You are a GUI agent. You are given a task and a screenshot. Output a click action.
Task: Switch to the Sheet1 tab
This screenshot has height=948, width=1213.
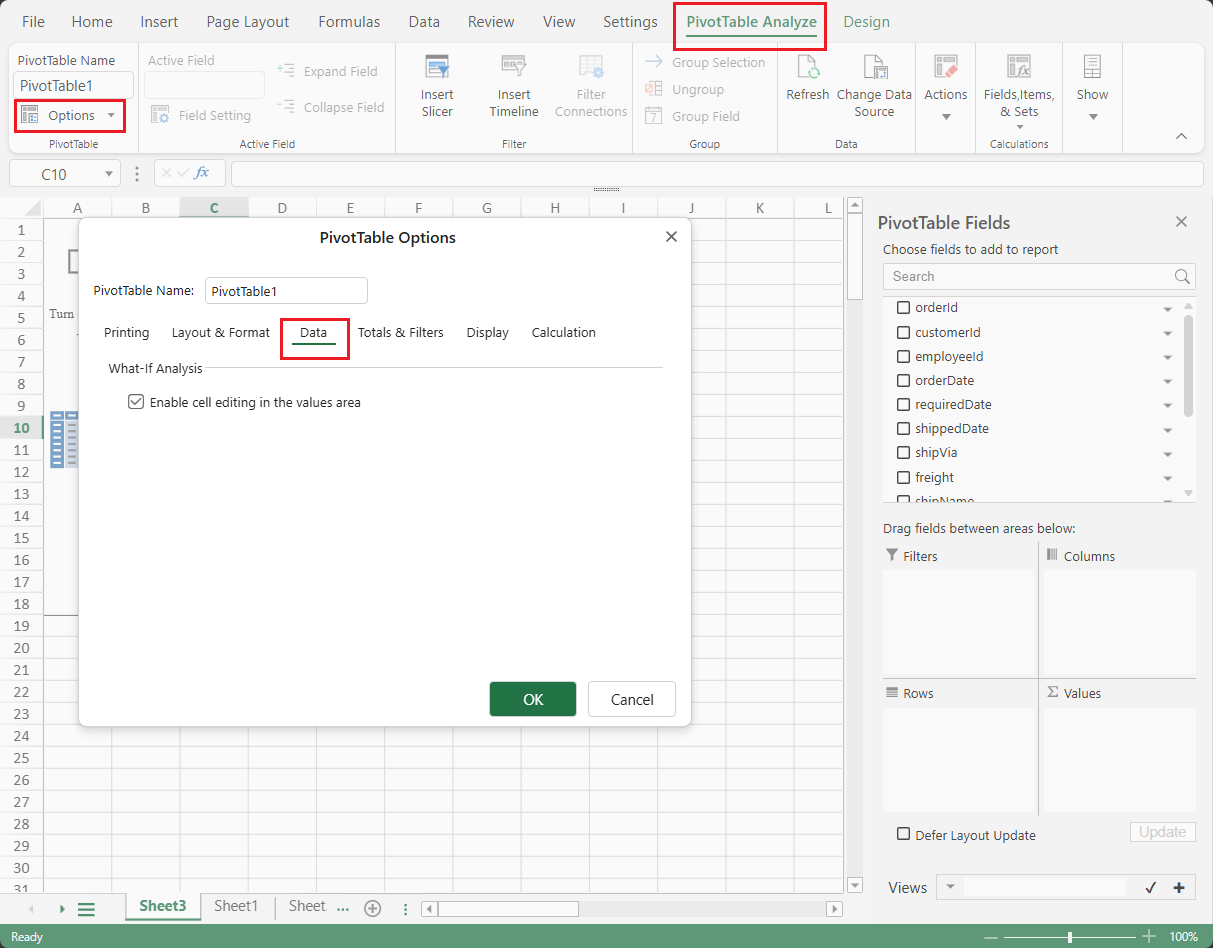point(236,906)
